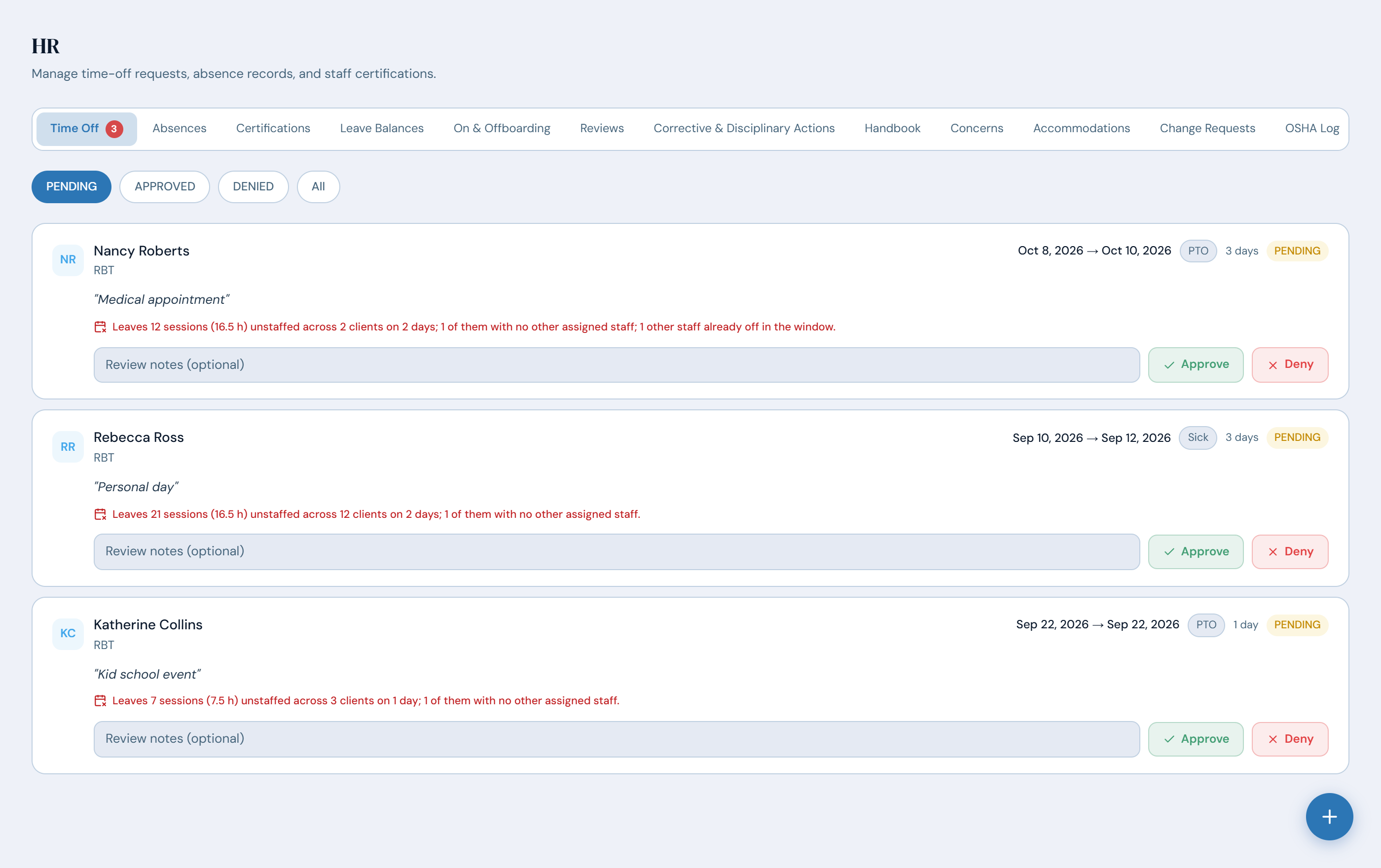
Task: Click NR avatar for Nancy Roberts
Action: pyautogui.click(x=68, y=260)
